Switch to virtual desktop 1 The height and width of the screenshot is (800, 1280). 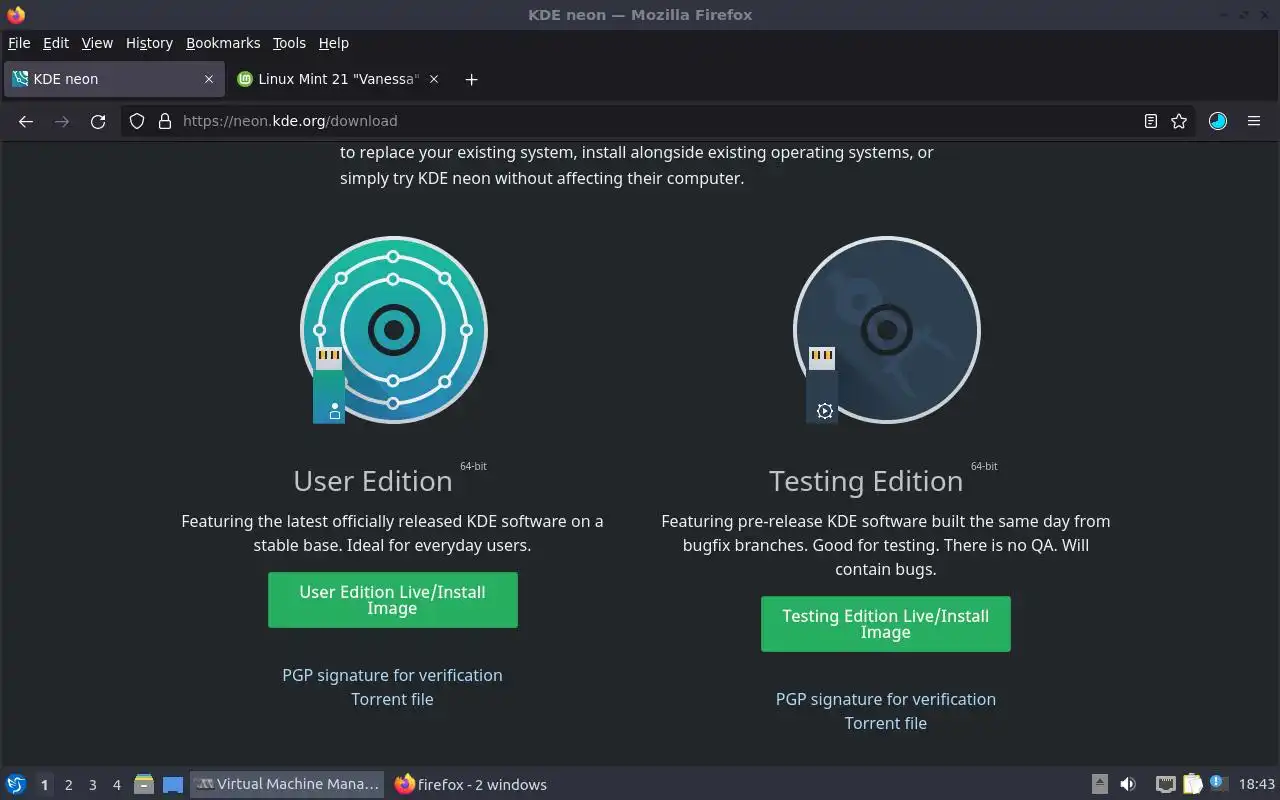pyautogui.click(x=44, y=785)
